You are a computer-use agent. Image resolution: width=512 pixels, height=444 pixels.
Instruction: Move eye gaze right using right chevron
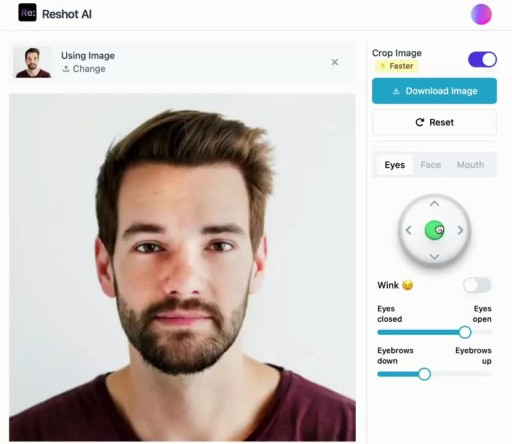pyautogui.click(x=460, y=230)
